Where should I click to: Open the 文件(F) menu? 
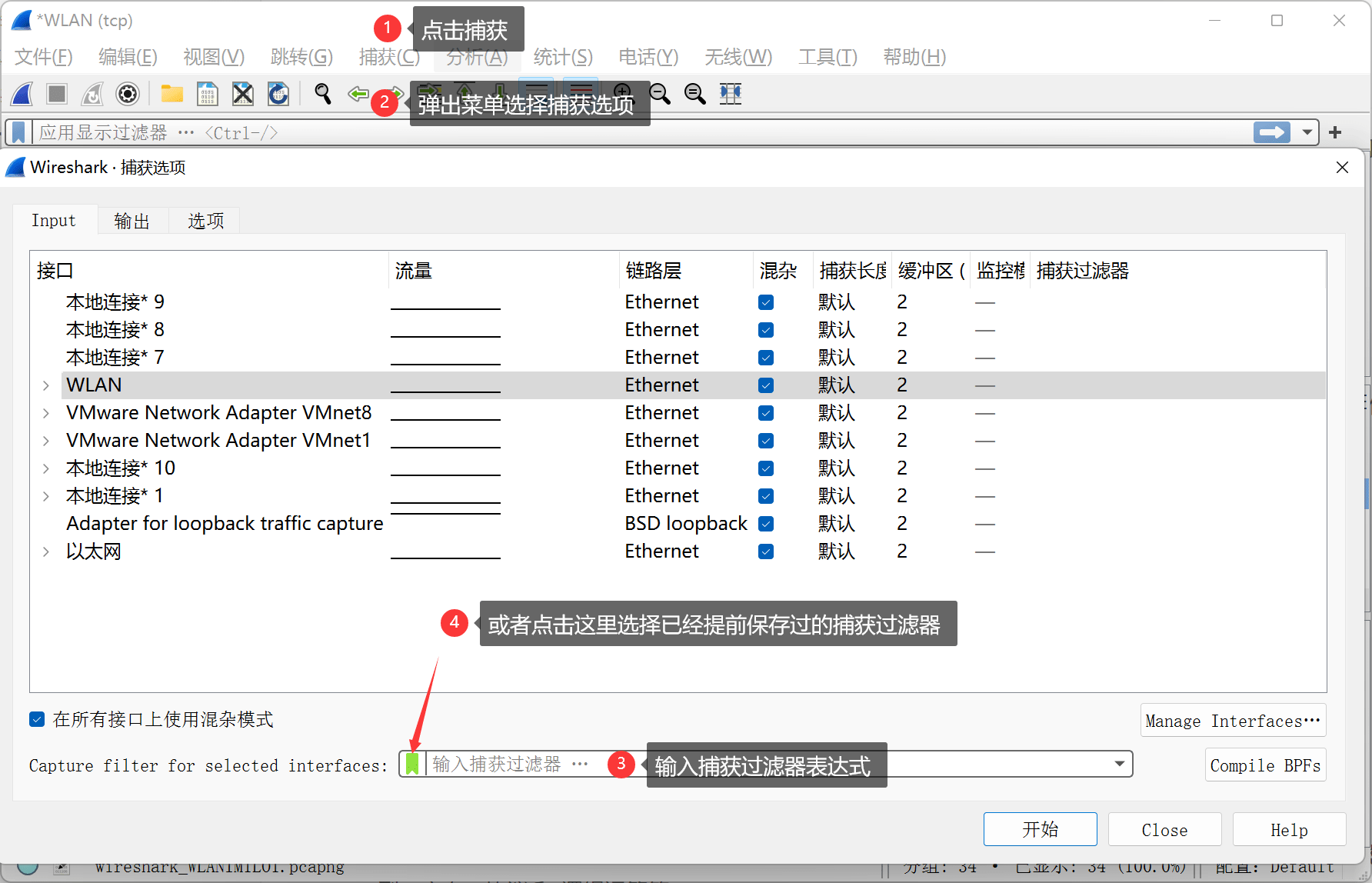(44, 57)
